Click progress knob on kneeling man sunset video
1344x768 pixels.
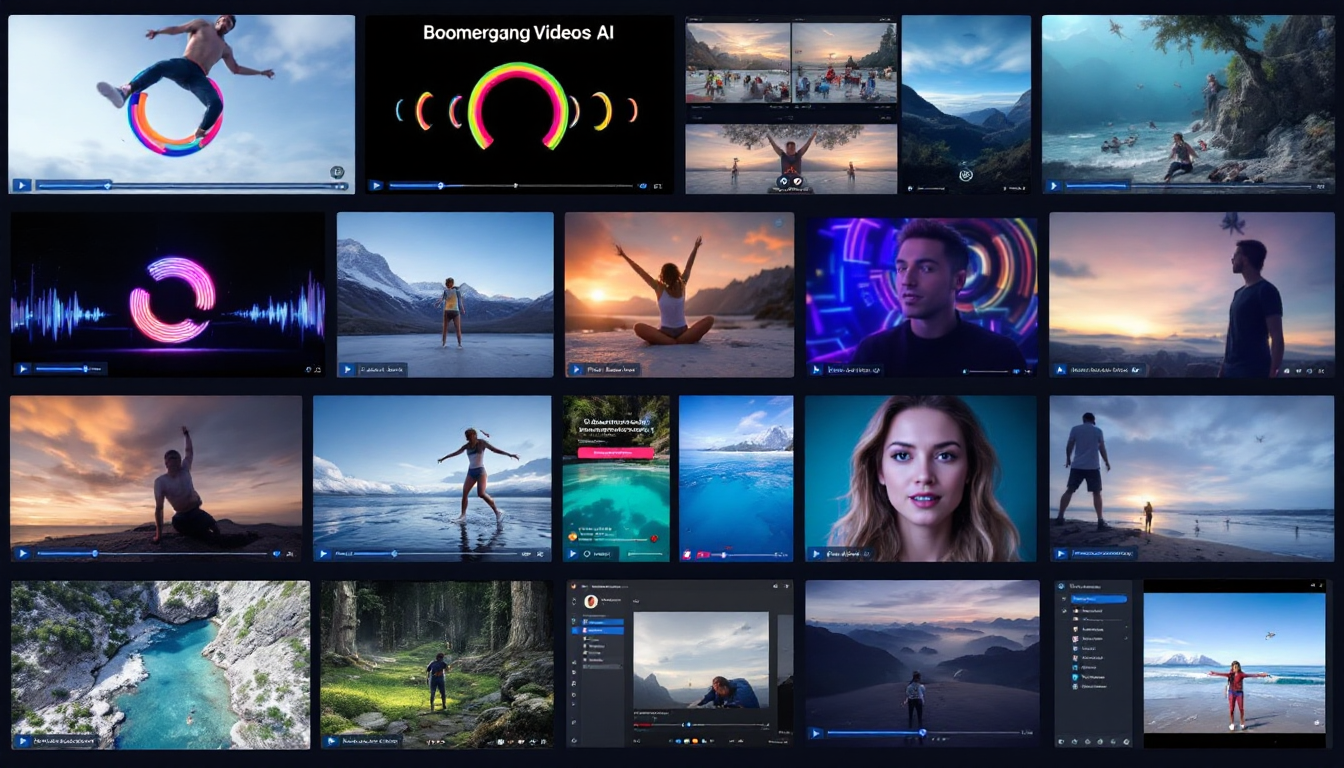click(96, 553)
